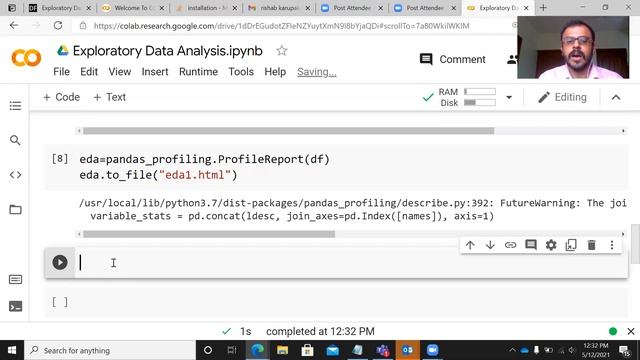Click the Windows Search for anything box
The height and width of the screenshot is (360, 640).
pos(110,350)
